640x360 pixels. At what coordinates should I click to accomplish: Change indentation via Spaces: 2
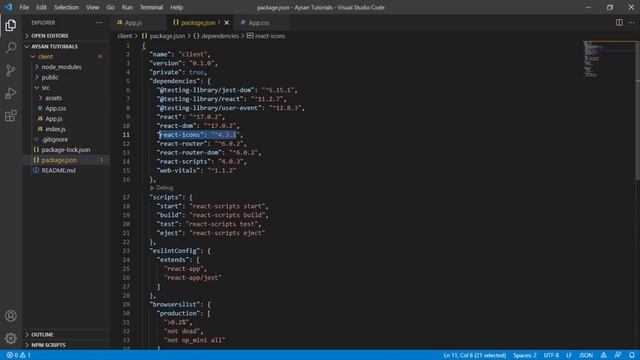click(x=524, y=355)
